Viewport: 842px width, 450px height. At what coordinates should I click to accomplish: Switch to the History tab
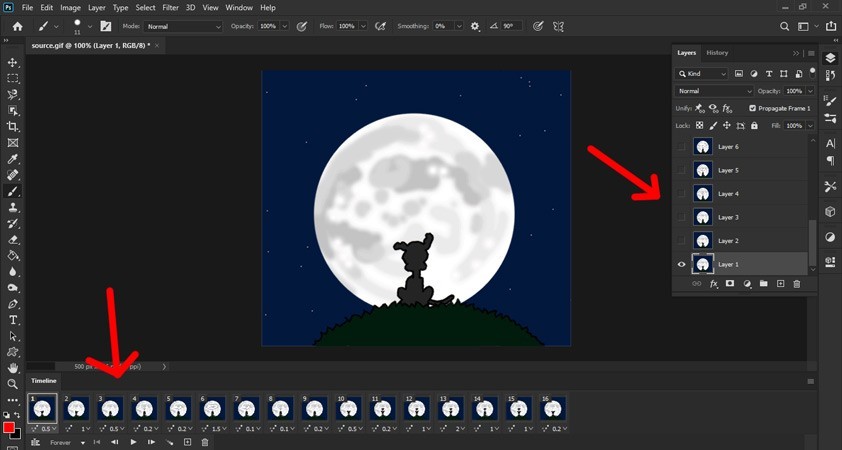pos(717,53)
